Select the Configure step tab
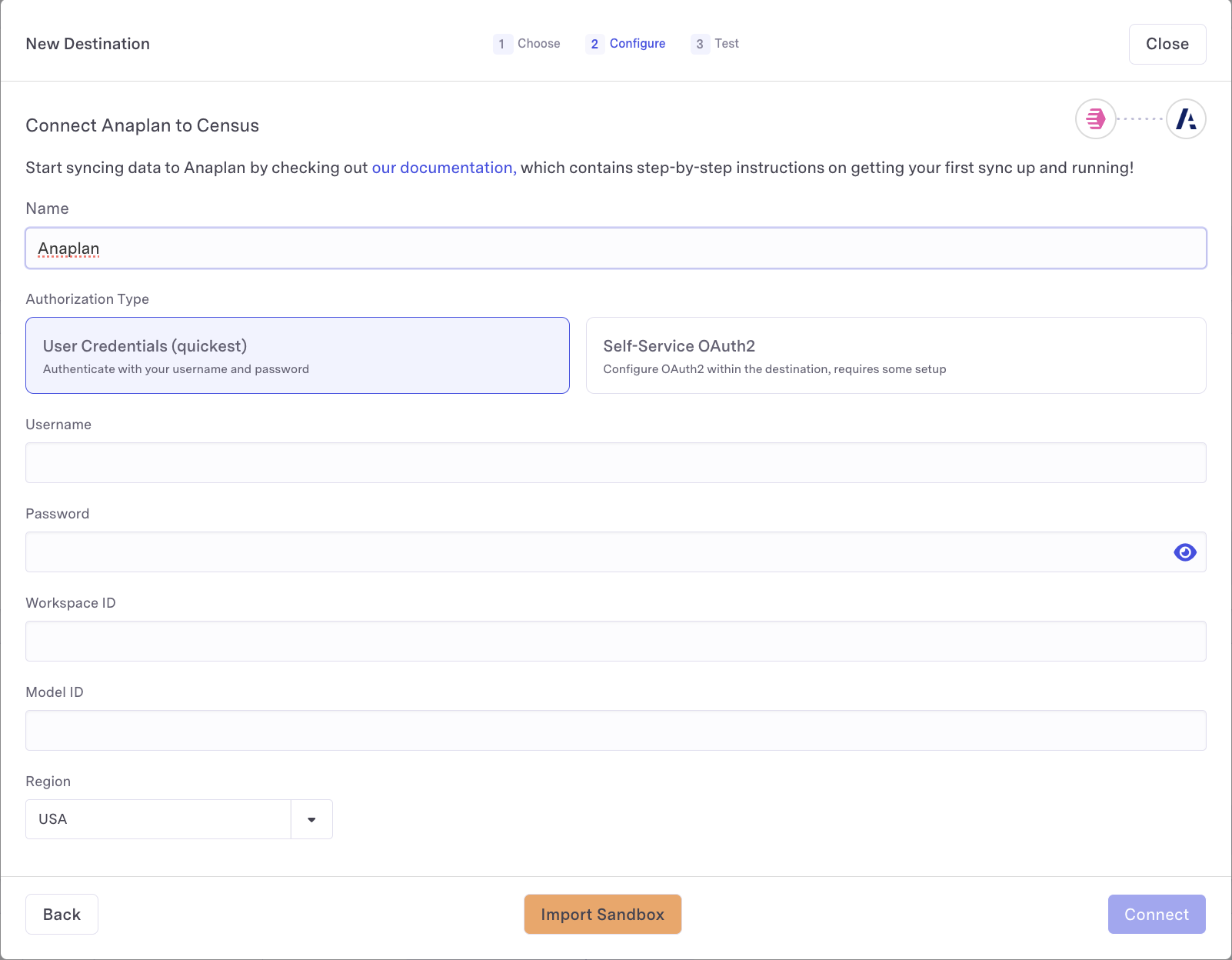The height and width of the screenshot is (960, 1232). 626,44
